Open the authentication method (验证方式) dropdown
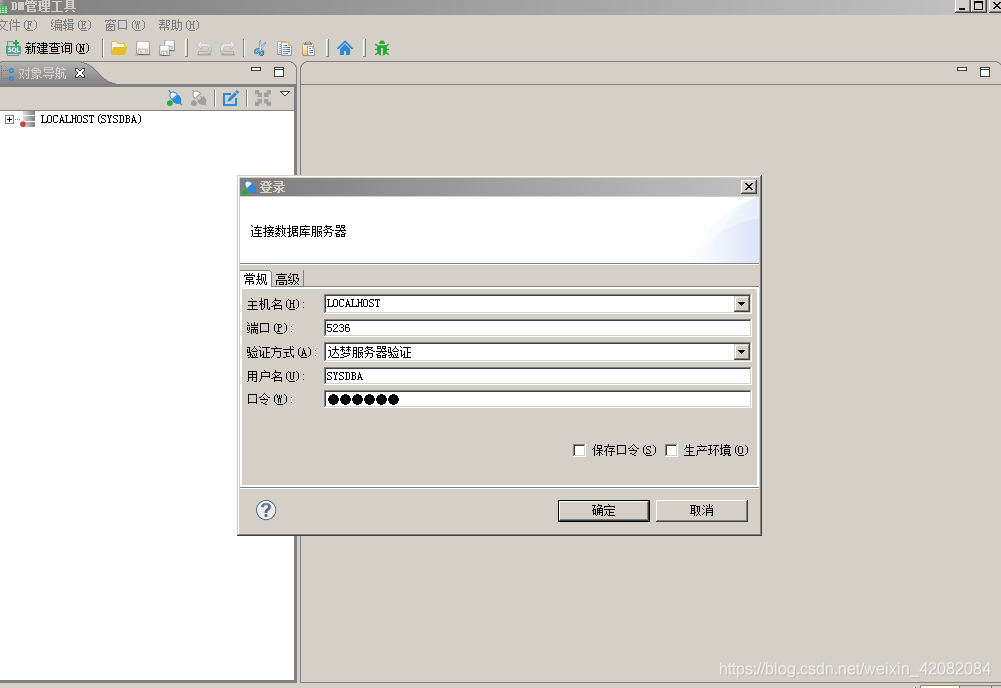 pyautogui.click(x=741, y=352)
